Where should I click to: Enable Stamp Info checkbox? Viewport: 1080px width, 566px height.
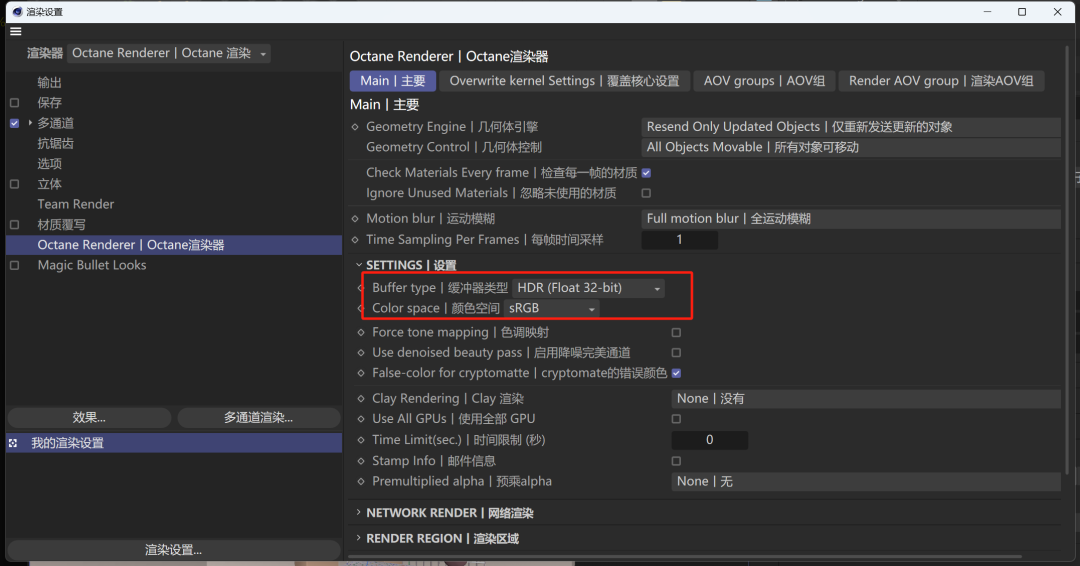[676, 461]
